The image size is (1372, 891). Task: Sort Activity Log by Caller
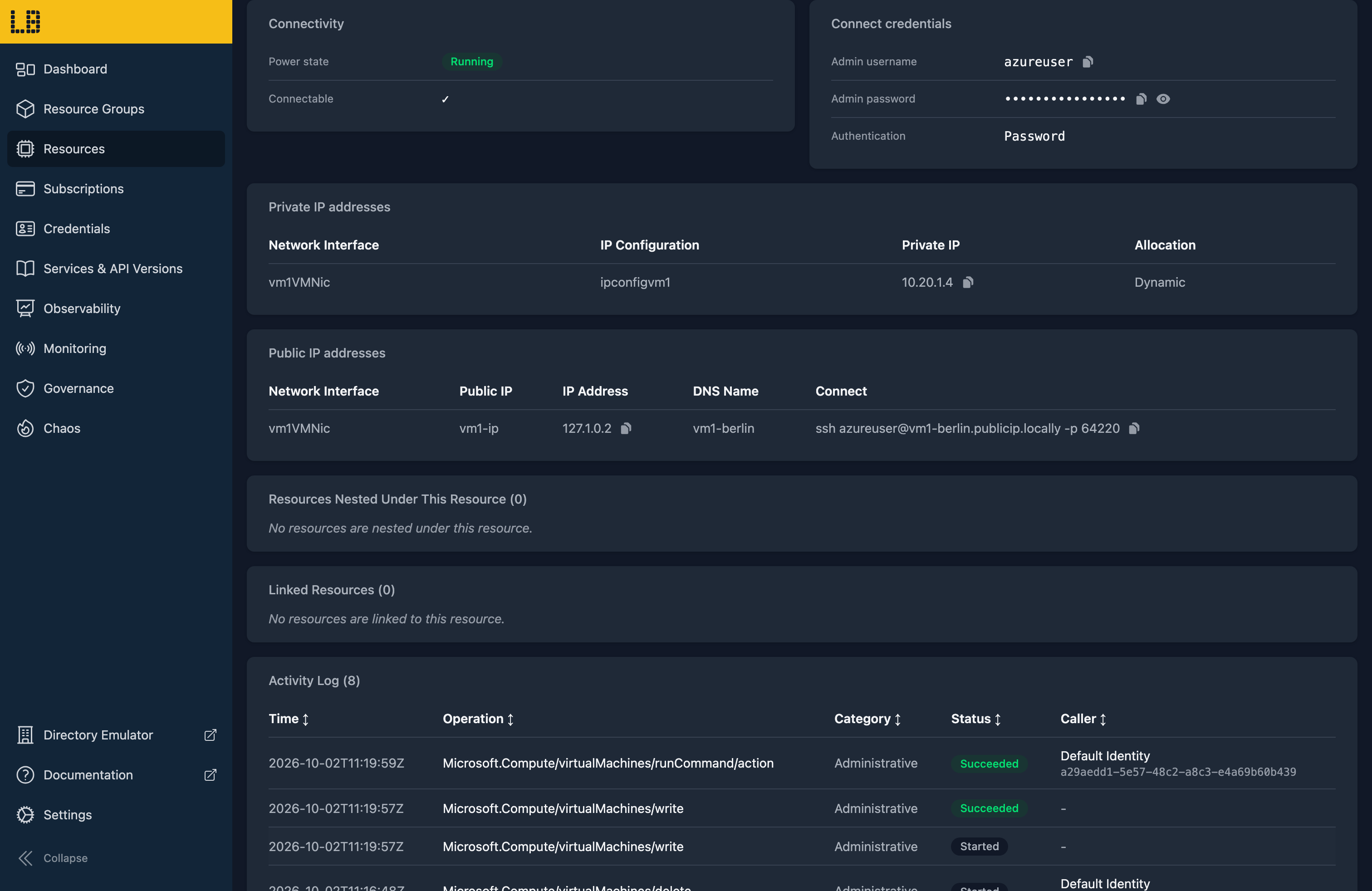(x=1084, y=719)
